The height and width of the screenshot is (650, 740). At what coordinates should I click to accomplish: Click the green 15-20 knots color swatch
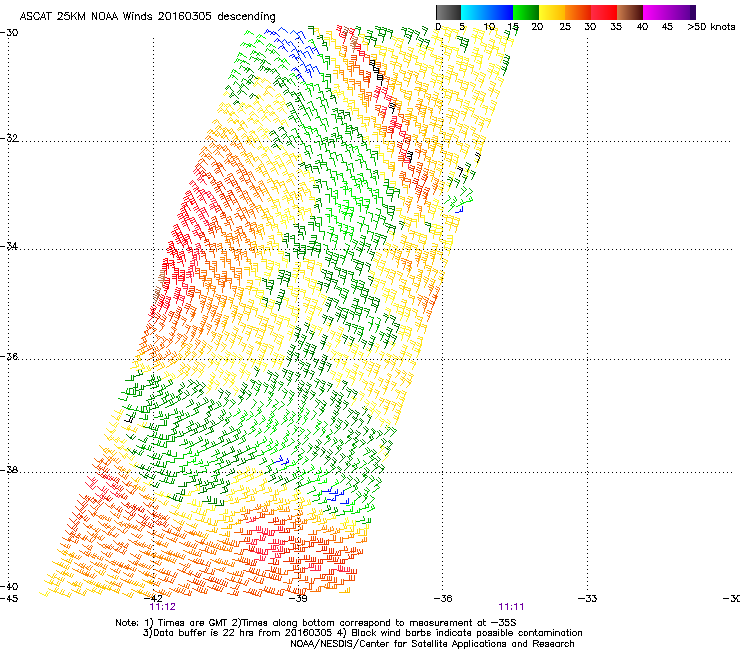pyautogui.click(x=526, y=12)
